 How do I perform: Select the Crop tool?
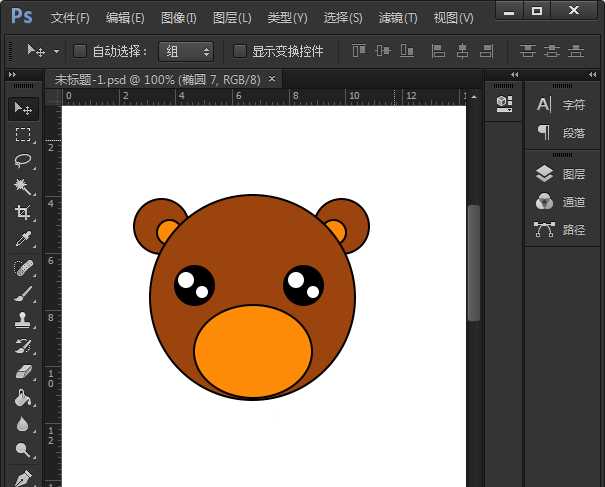22,213
